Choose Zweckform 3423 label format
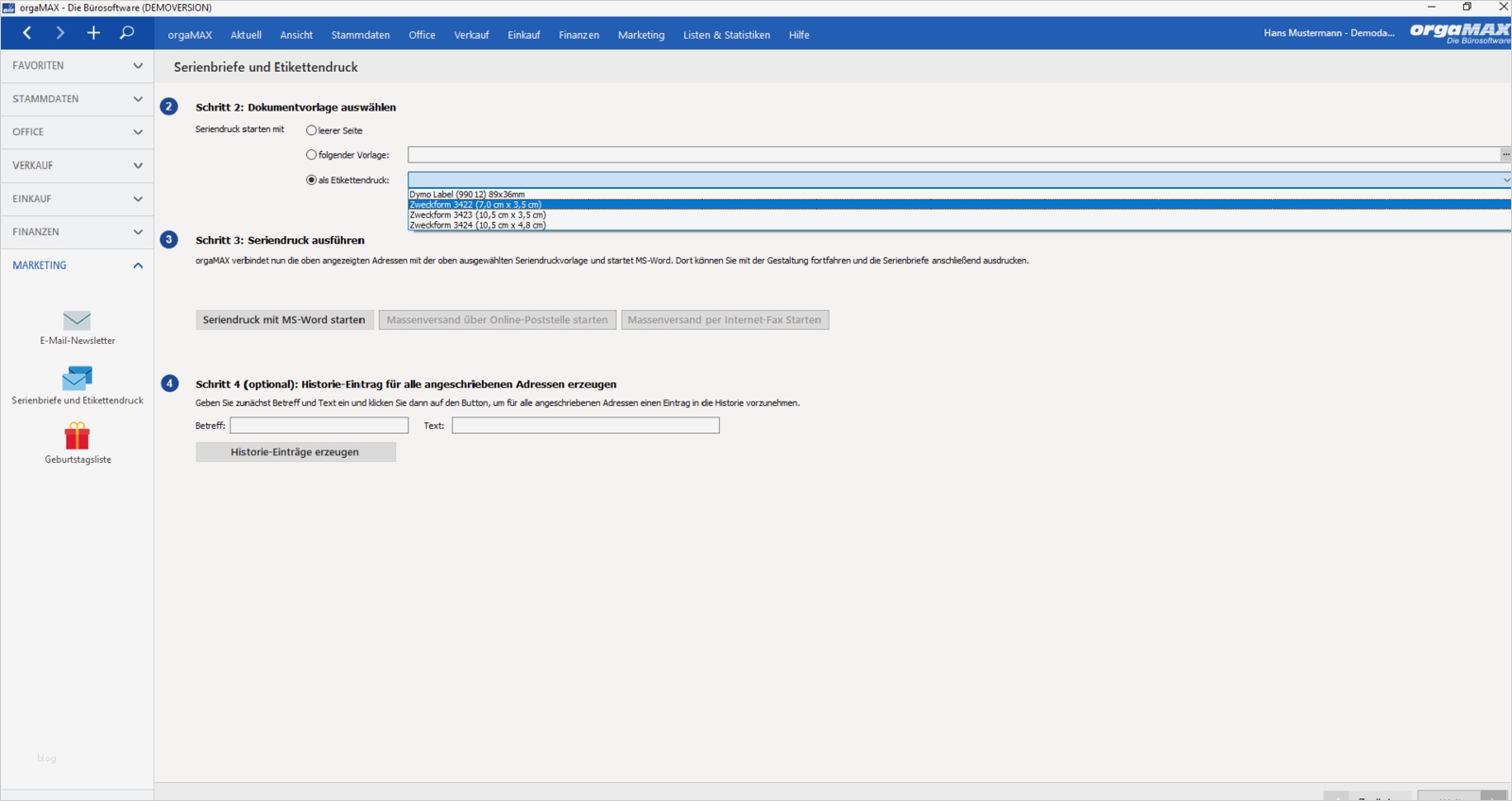This screenshot has width=1512, height=801. tap(959, 215)
